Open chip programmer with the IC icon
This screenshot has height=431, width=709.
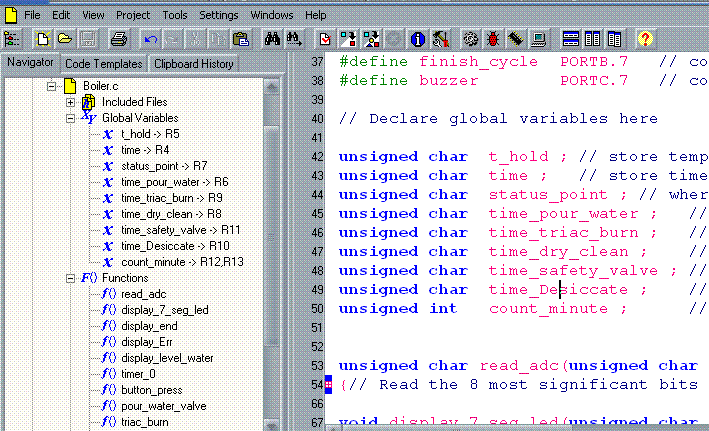(515, 39)
